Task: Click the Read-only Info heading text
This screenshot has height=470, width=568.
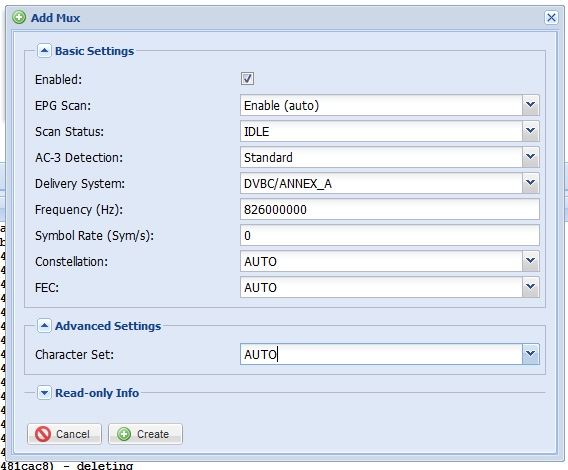Action: pos(97,393)
